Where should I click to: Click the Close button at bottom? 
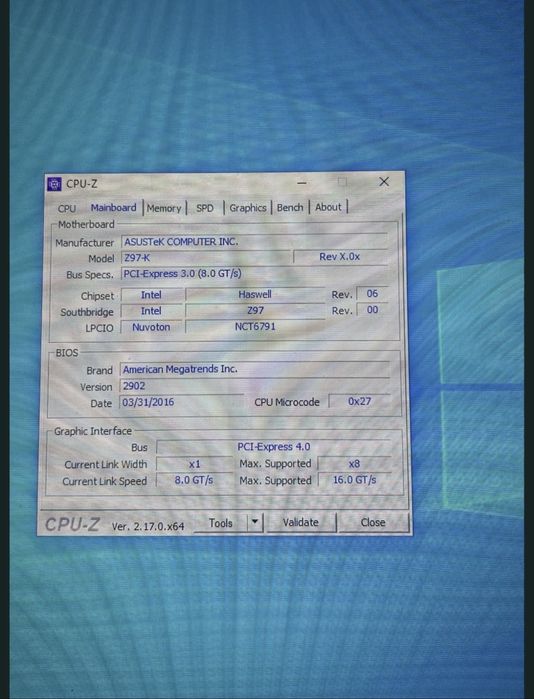[373, 522]
